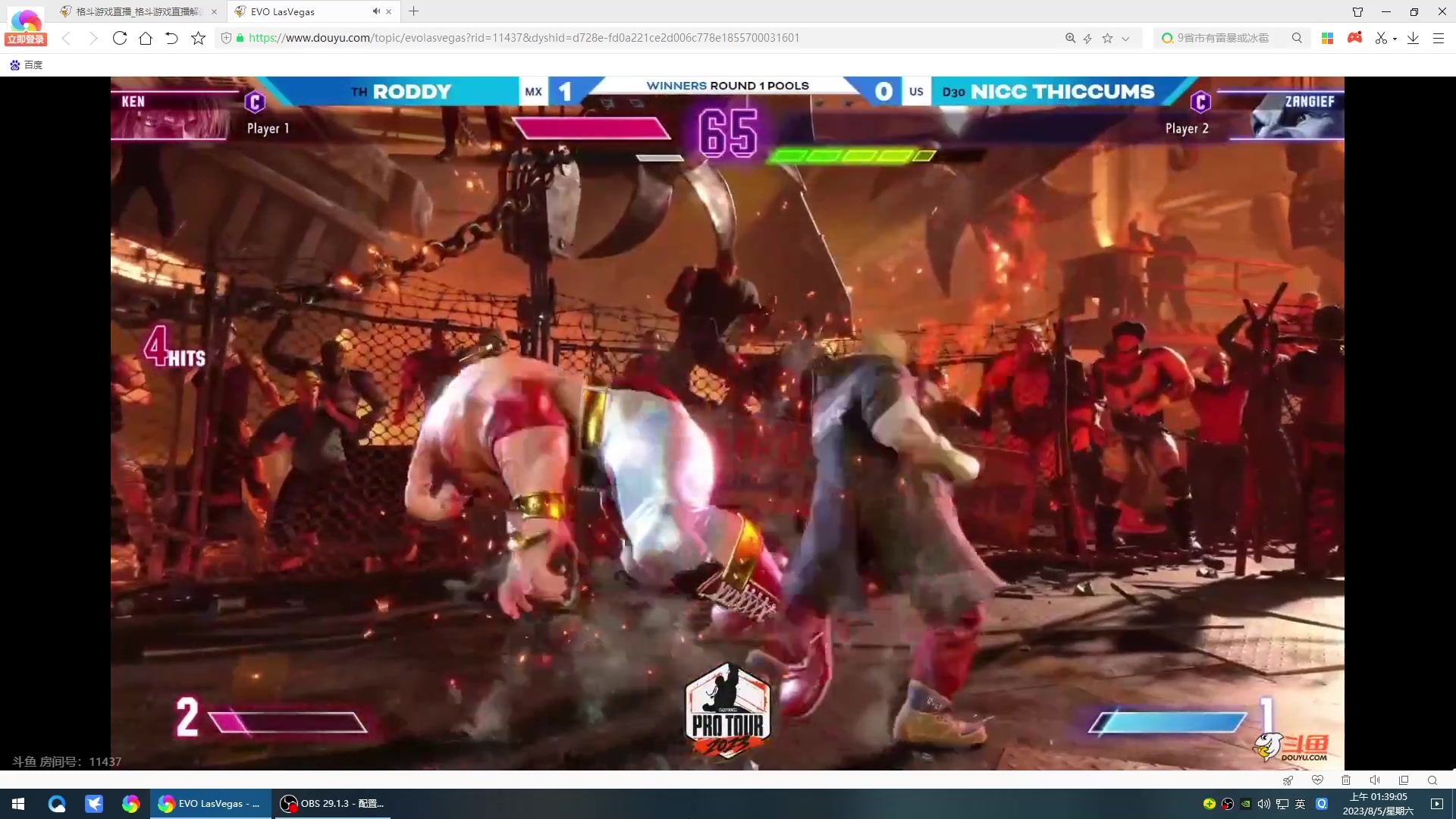
Task: Open the NVIDIA tray icon
Action: (x=1246, y=804)
